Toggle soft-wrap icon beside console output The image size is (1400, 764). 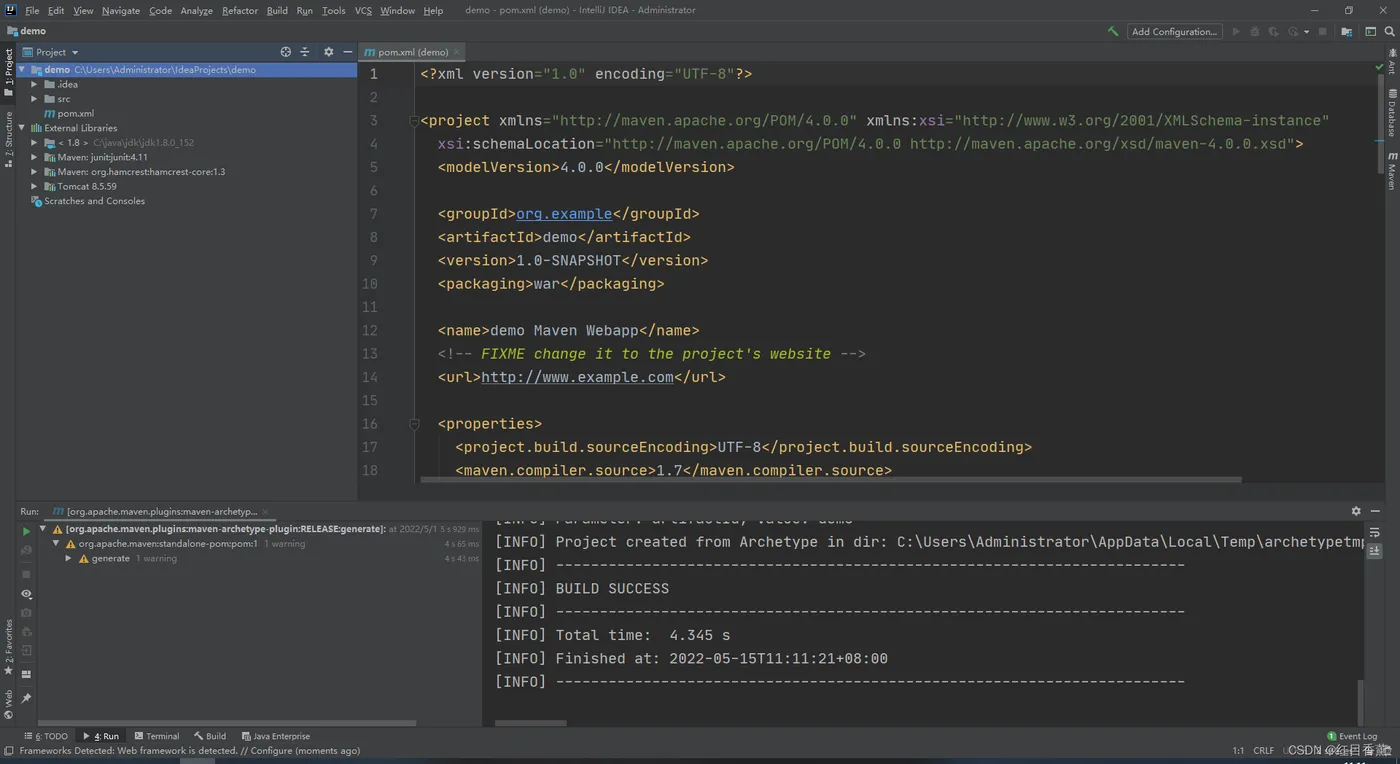click(1375, 533)
